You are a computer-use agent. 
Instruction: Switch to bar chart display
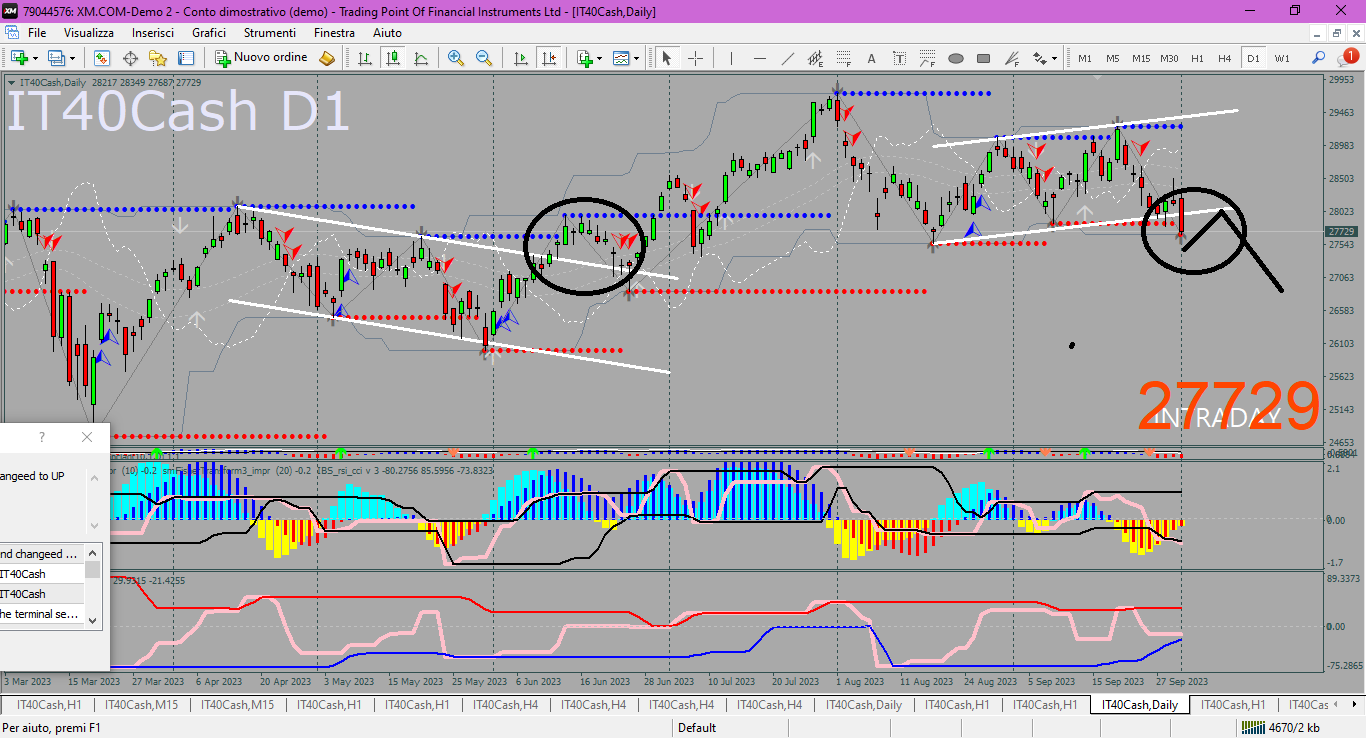365,58
